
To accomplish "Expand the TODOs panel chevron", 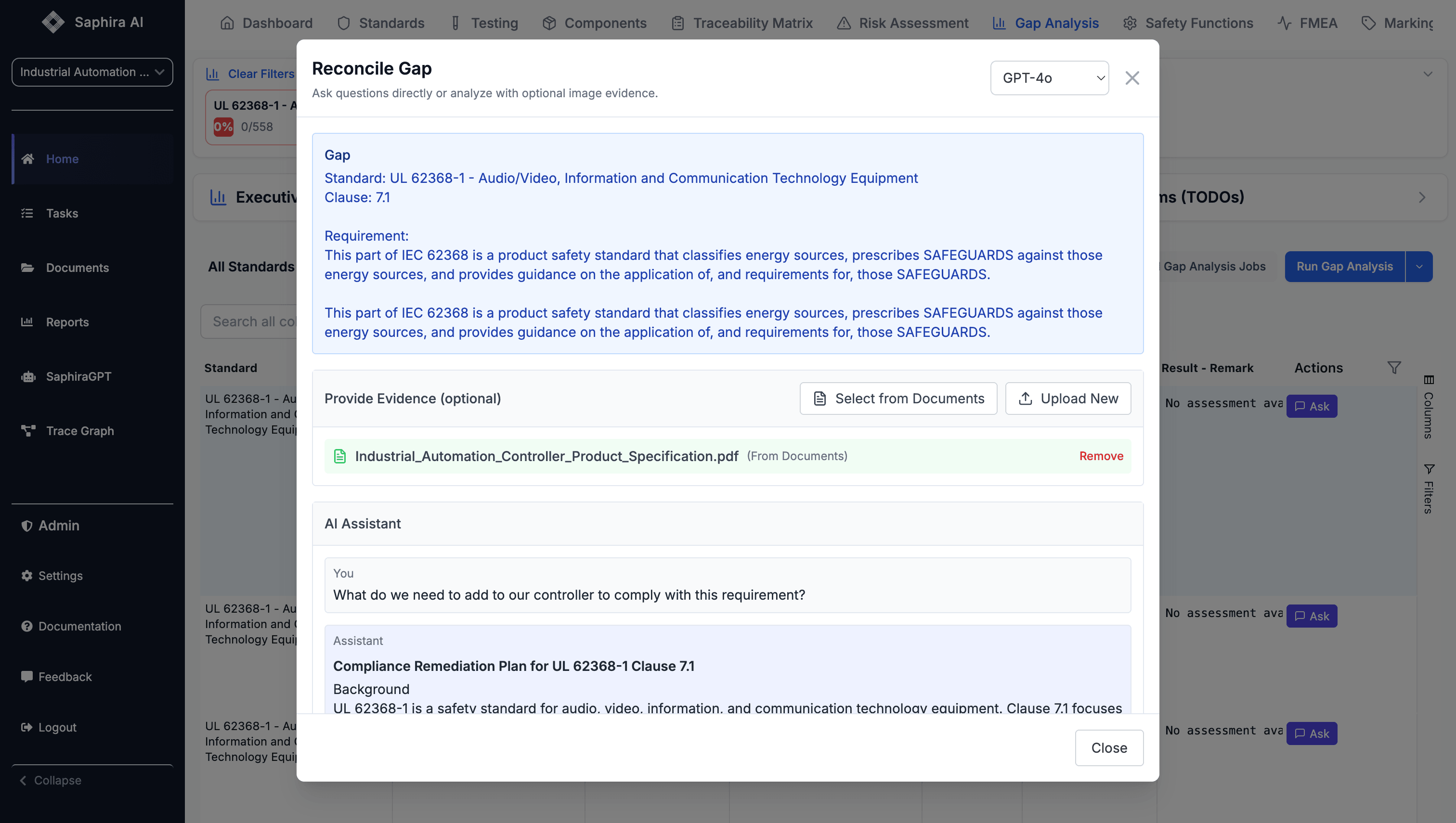I will click(1422, 197).
